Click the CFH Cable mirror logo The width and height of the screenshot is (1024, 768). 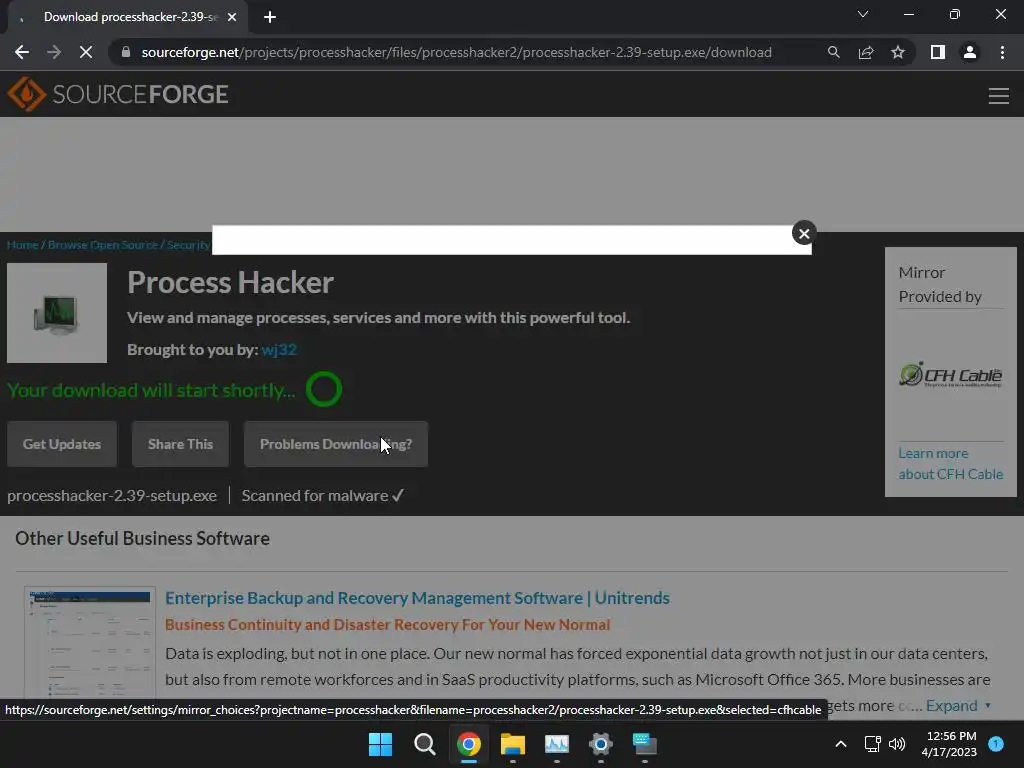click(x=950, y=375)
